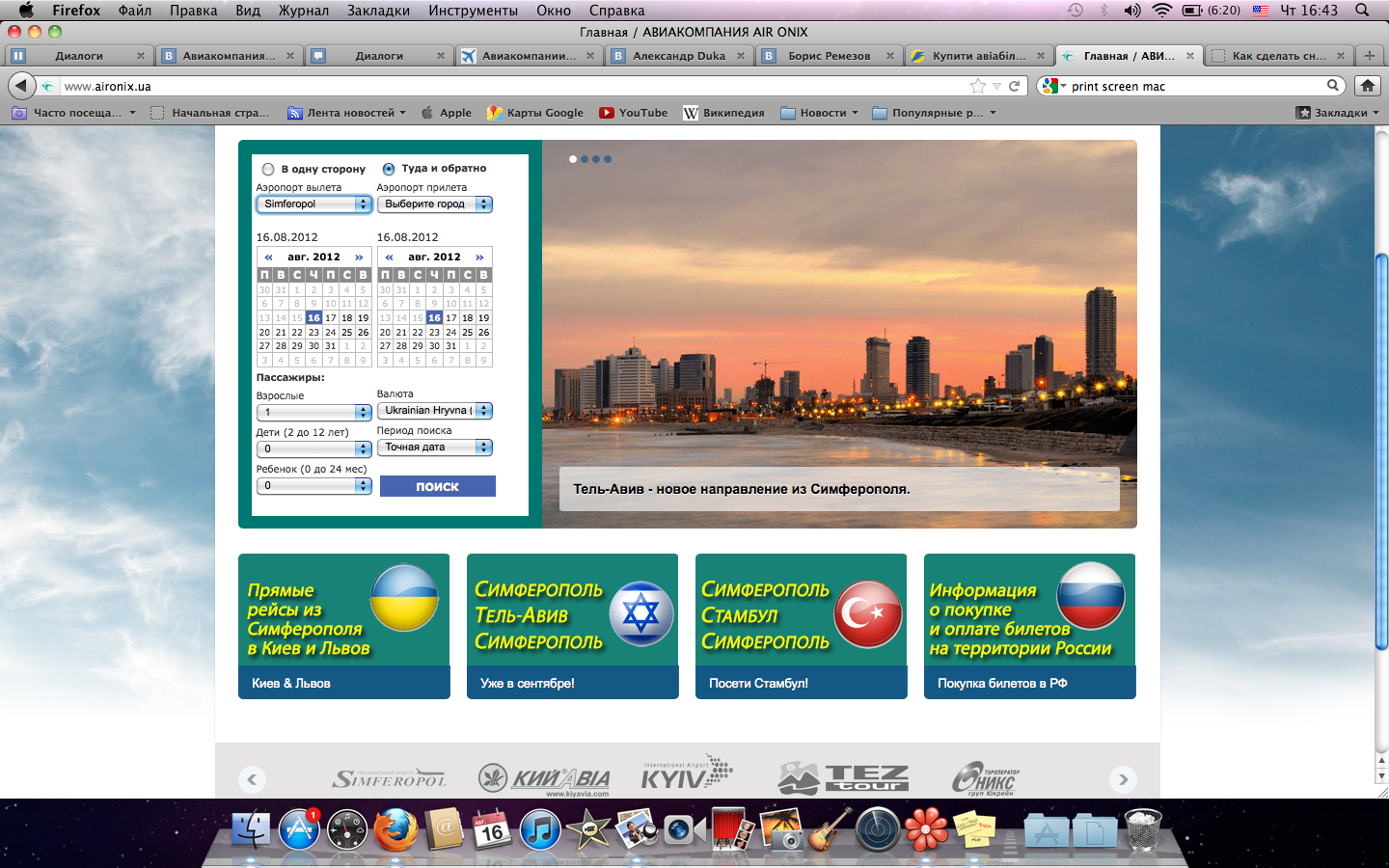Screen dimensions: 1389x868
Task: Click the Firefox home icon
Action: click(1367, 86)
